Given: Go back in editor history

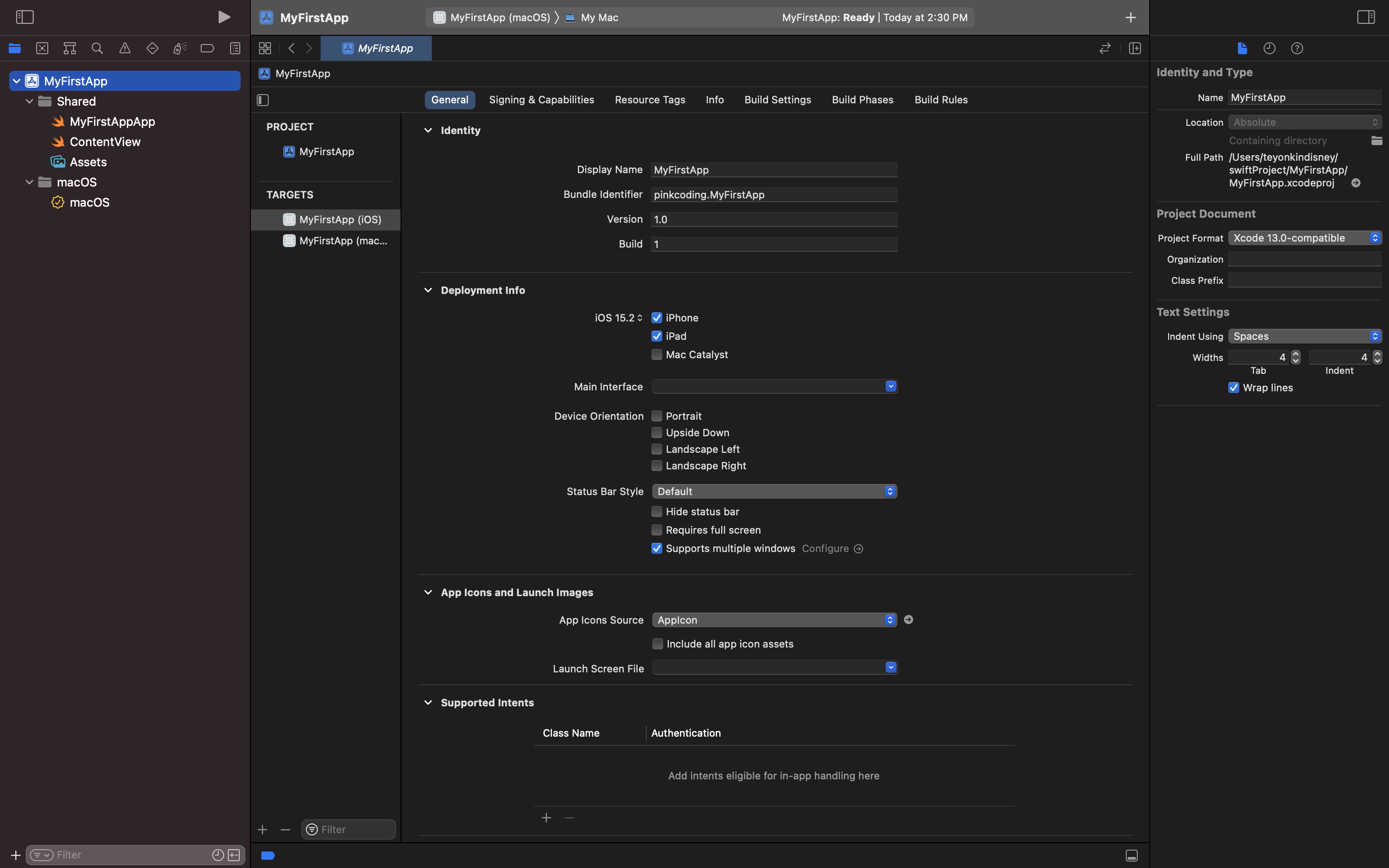Looking at the screenshot, I should tap(292, 48).
